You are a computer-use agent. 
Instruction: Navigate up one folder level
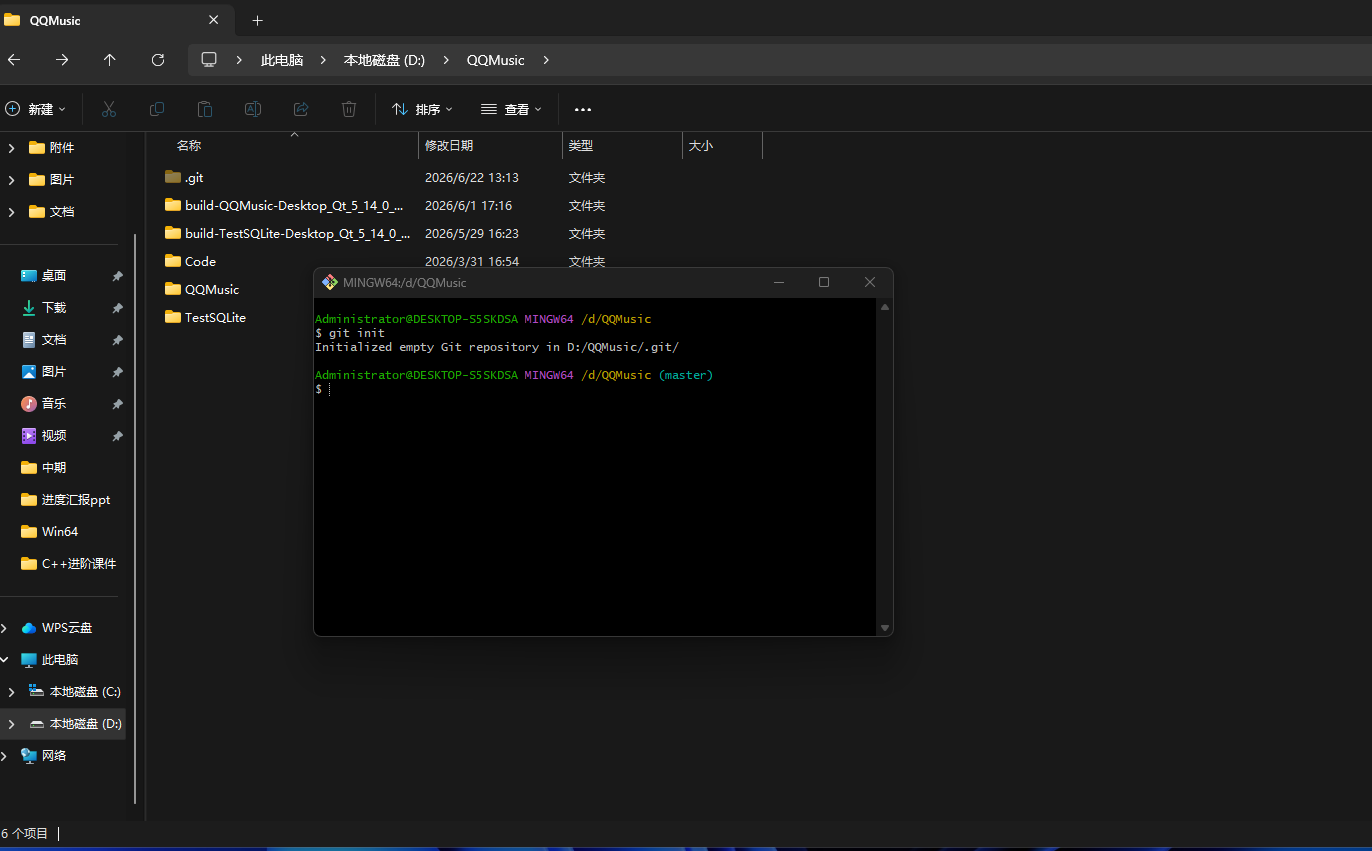click(x=110, y=60)
